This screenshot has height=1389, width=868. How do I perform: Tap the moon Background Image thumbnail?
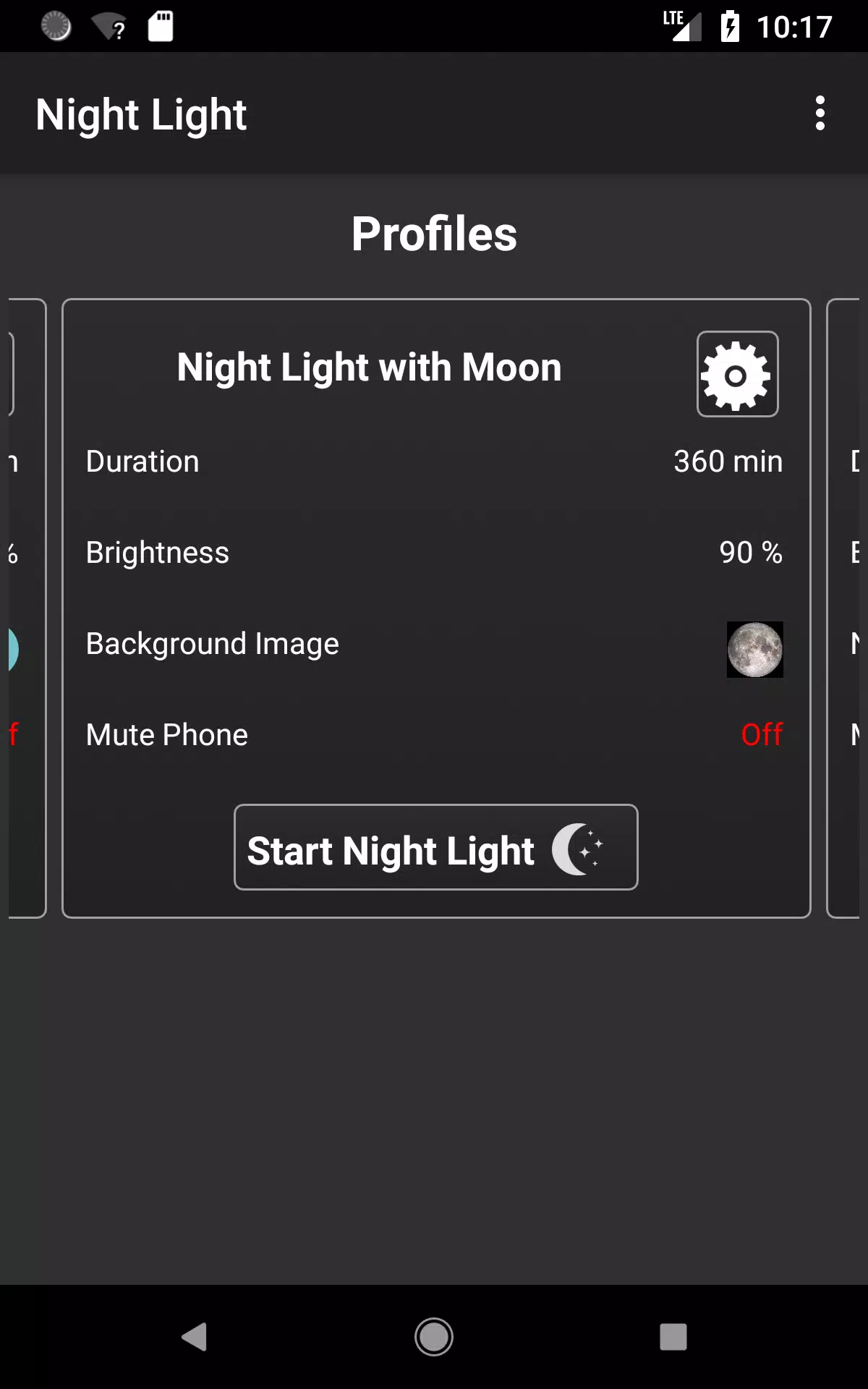coord(755,649)
